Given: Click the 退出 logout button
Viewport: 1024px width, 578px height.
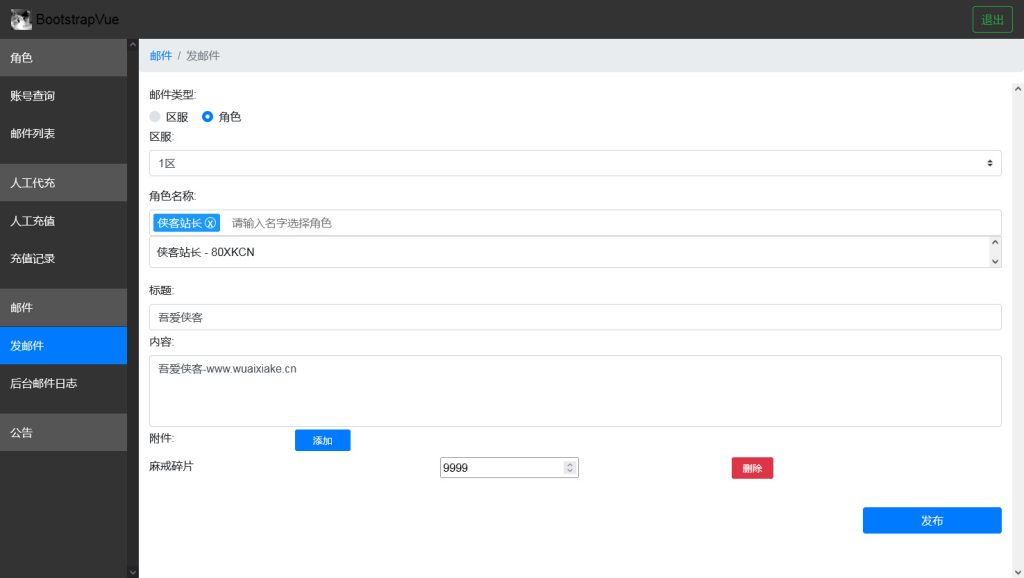Looking at the screenshot, I should click(992, 20).
